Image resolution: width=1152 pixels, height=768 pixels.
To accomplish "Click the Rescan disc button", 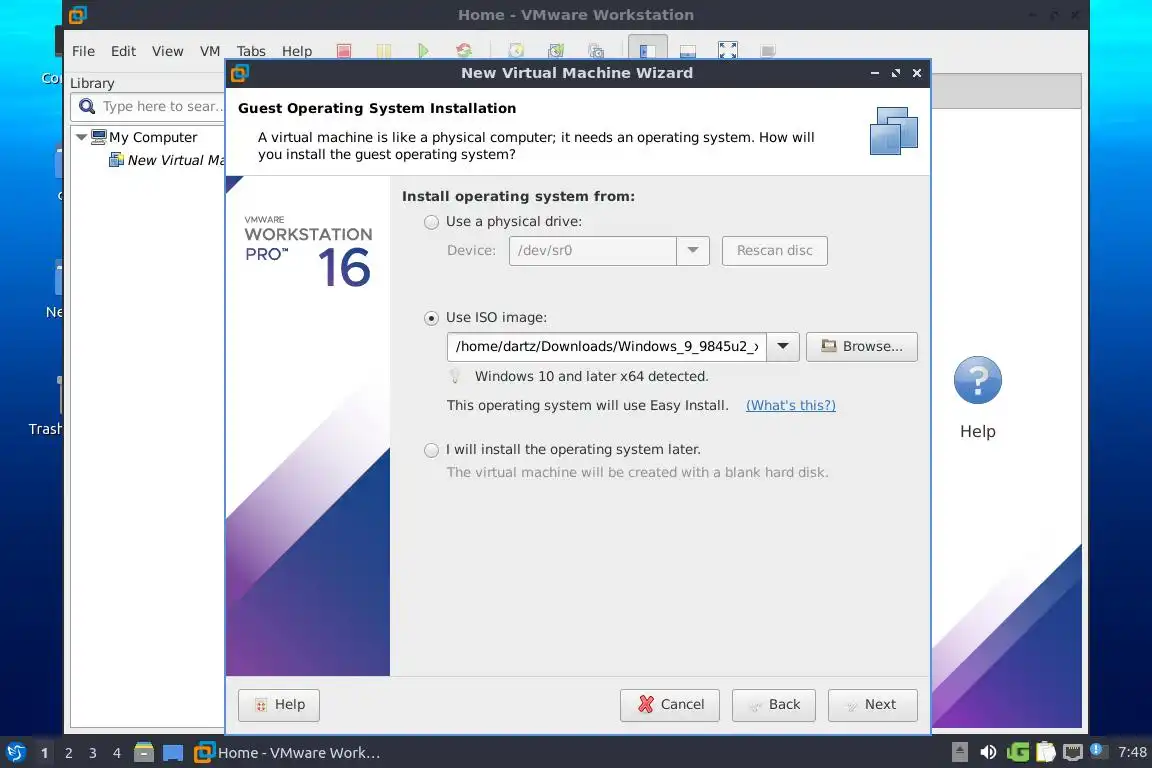I will 774,251.
